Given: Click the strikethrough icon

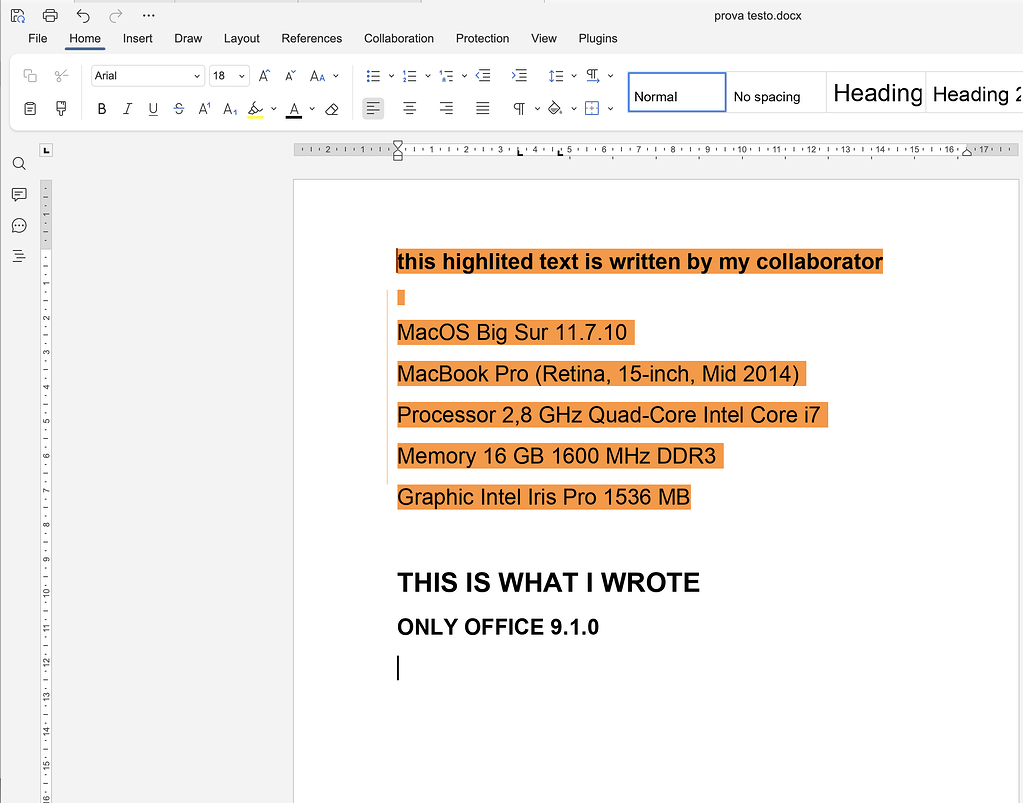Looking at the screenshot, I should tap(178, 108).
